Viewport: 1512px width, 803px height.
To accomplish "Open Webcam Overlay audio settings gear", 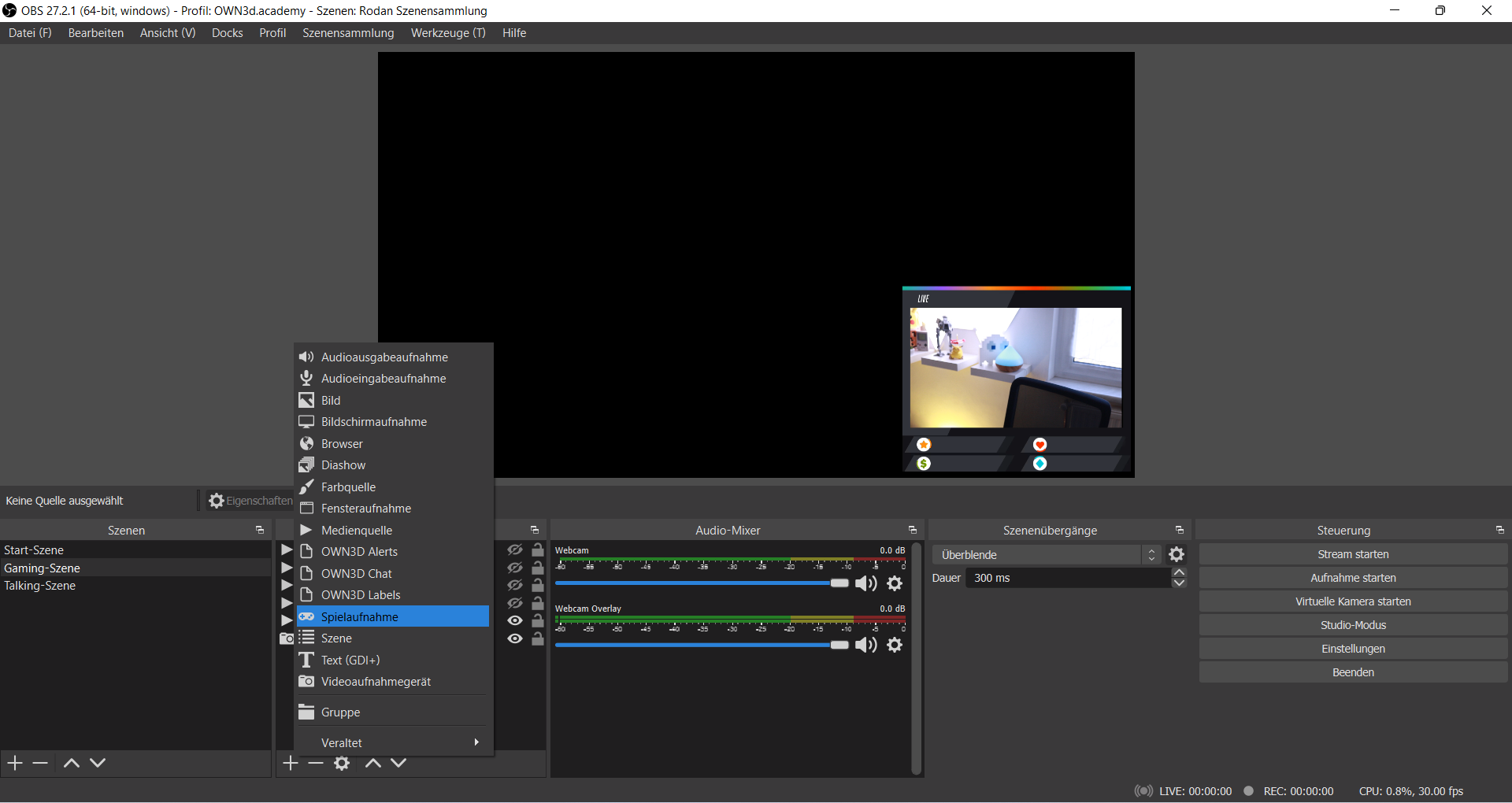I will click(x=895, y=645).
